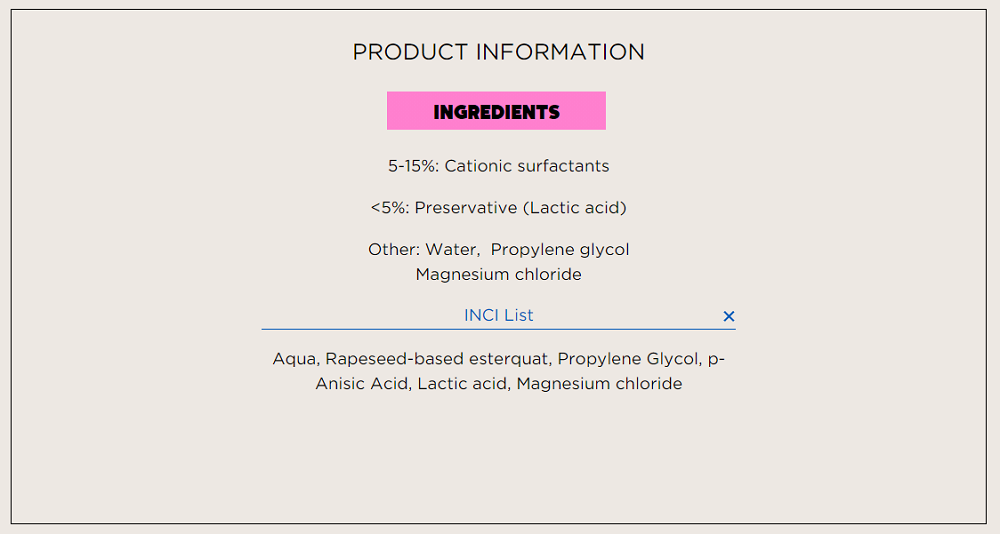This screenshot has width=1000, height=534.
Task: Collapse the INCI List with the X icon
Action: coord(728,316)
